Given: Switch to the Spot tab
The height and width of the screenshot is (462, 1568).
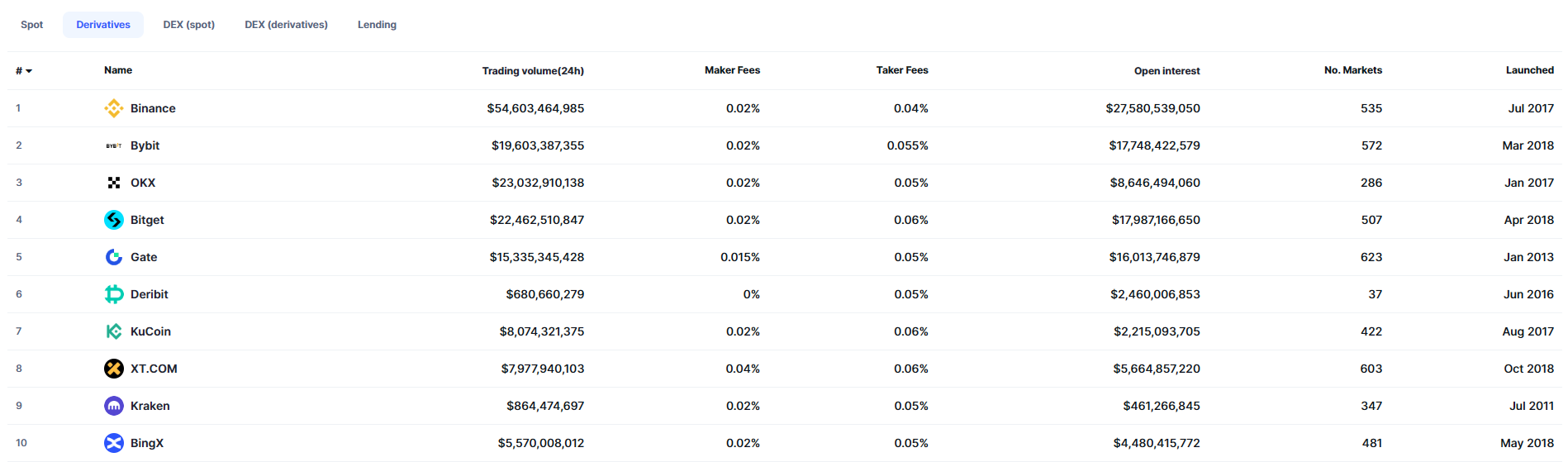Looking at the screenshot, I should [x=32, y=25].
